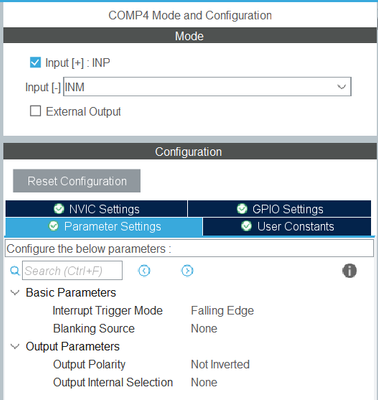Switch to the GPIO Settings tab
The image size is (378, 400).
(279, 209)
